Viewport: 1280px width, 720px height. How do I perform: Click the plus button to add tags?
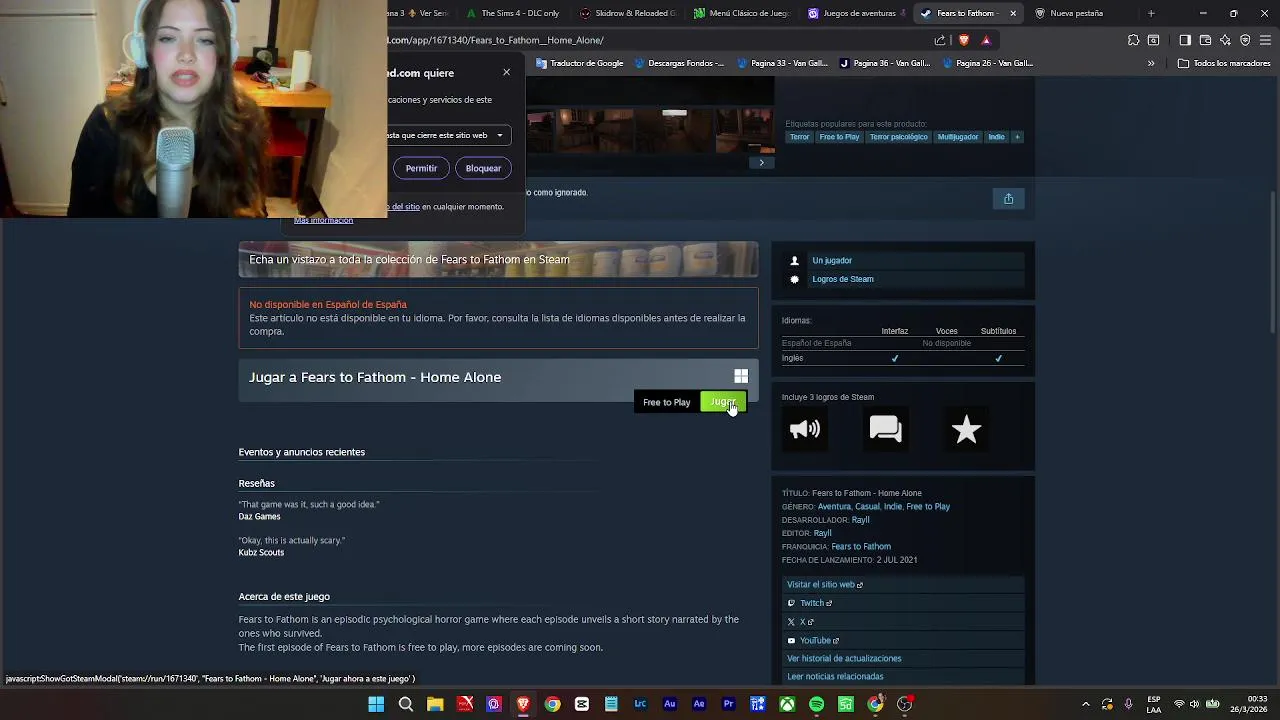coord(1017,137)
